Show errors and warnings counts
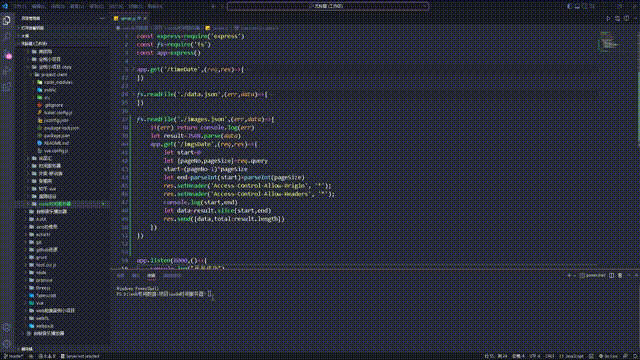This screenshot has width=640, height=360. [x=47, y=356]
